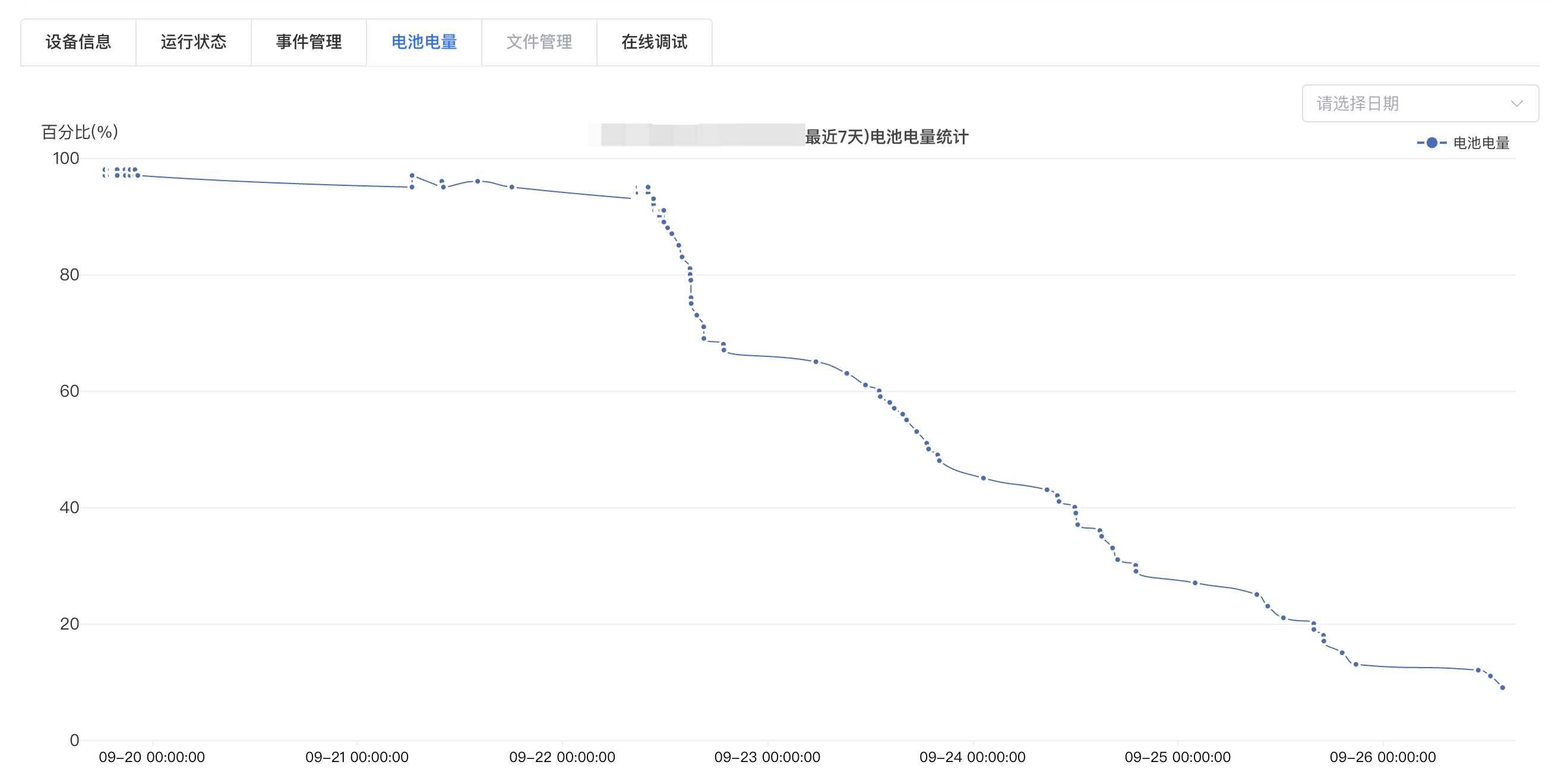Click the active 电池电量 tab
This screenshot has width=1555, height=784.
[x=423, y=42]
